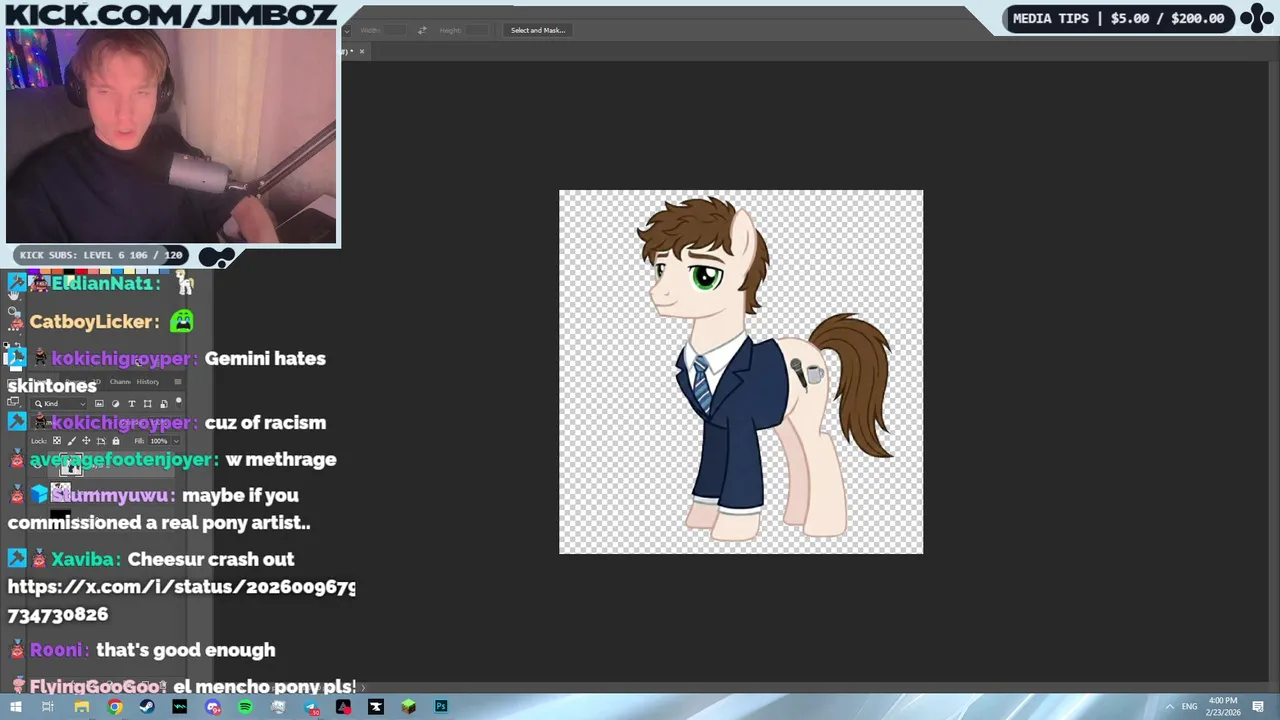Viewport: 1280px width, 720px height.
Task: Filter layers by shape layers icon
Action: (148, 404)
